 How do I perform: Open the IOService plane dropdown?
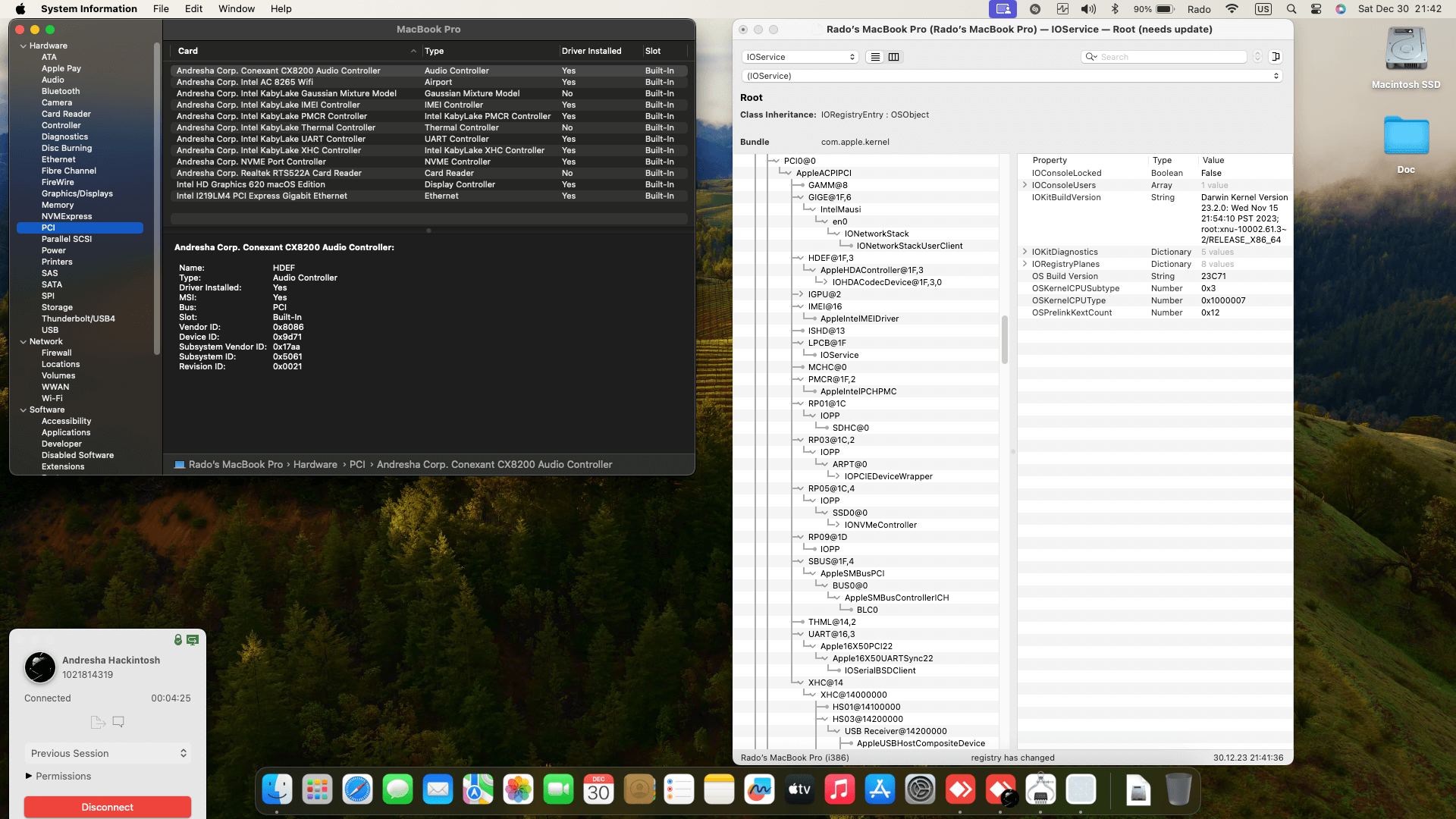[x=800, y=57]
